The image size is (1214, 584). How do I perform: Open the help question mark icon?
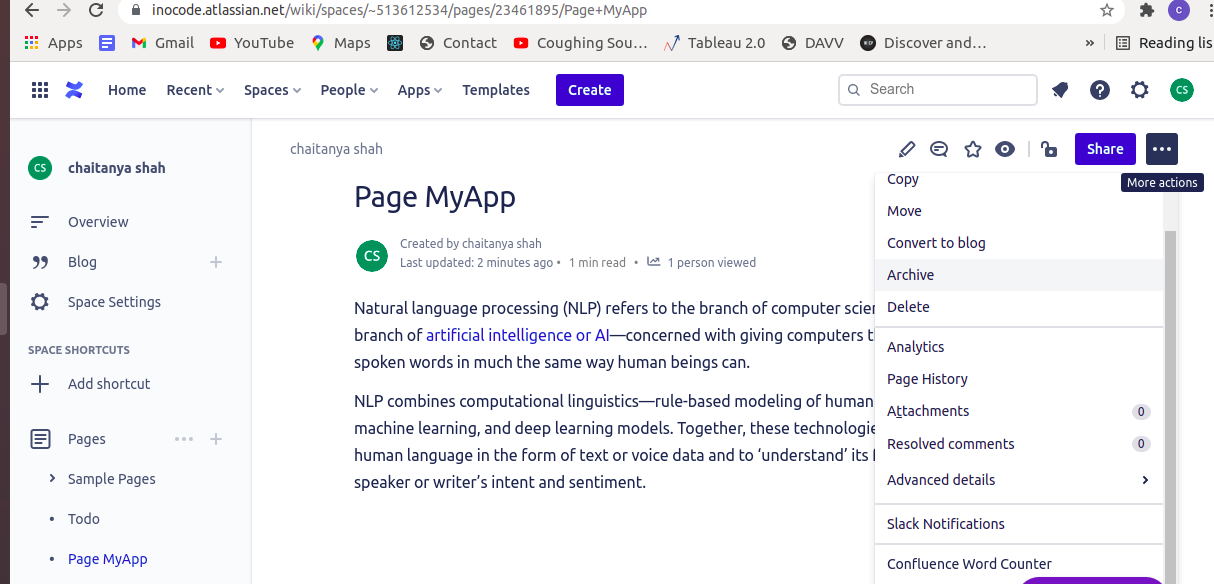(1100, 90)
